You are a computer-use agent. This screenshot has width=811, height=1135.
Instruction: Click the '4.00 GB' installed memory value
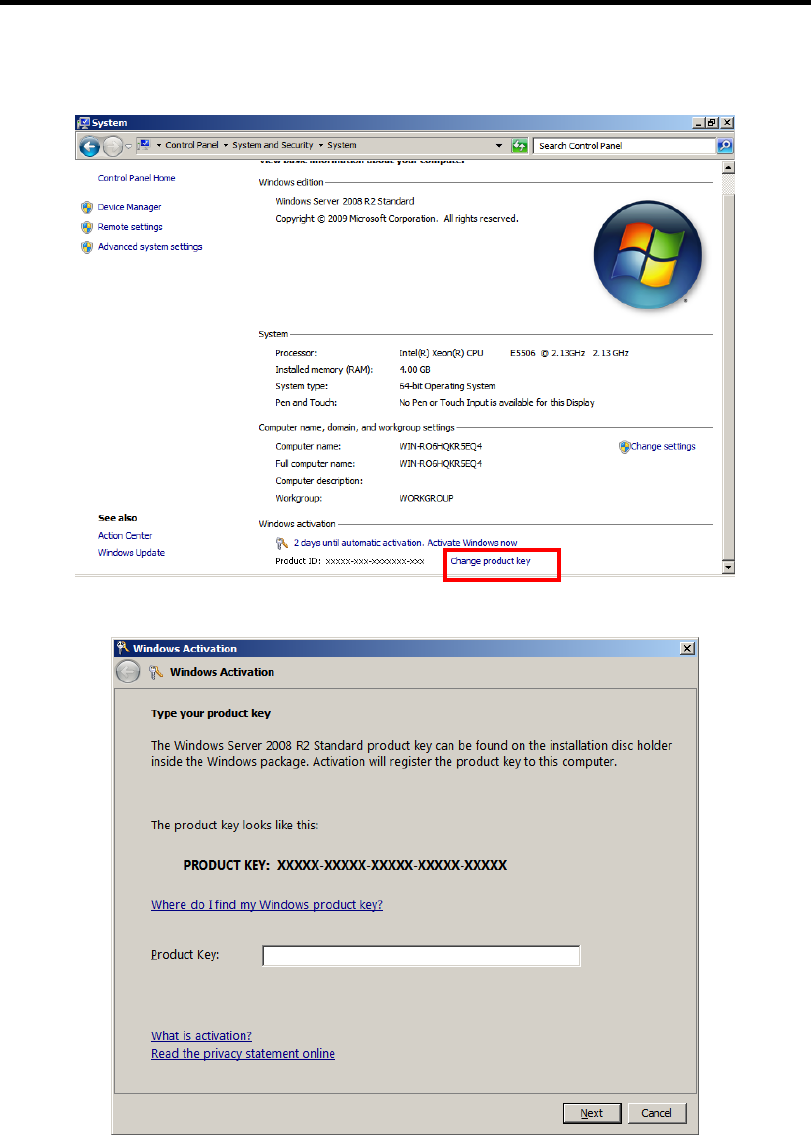click(x=415, y=370)
